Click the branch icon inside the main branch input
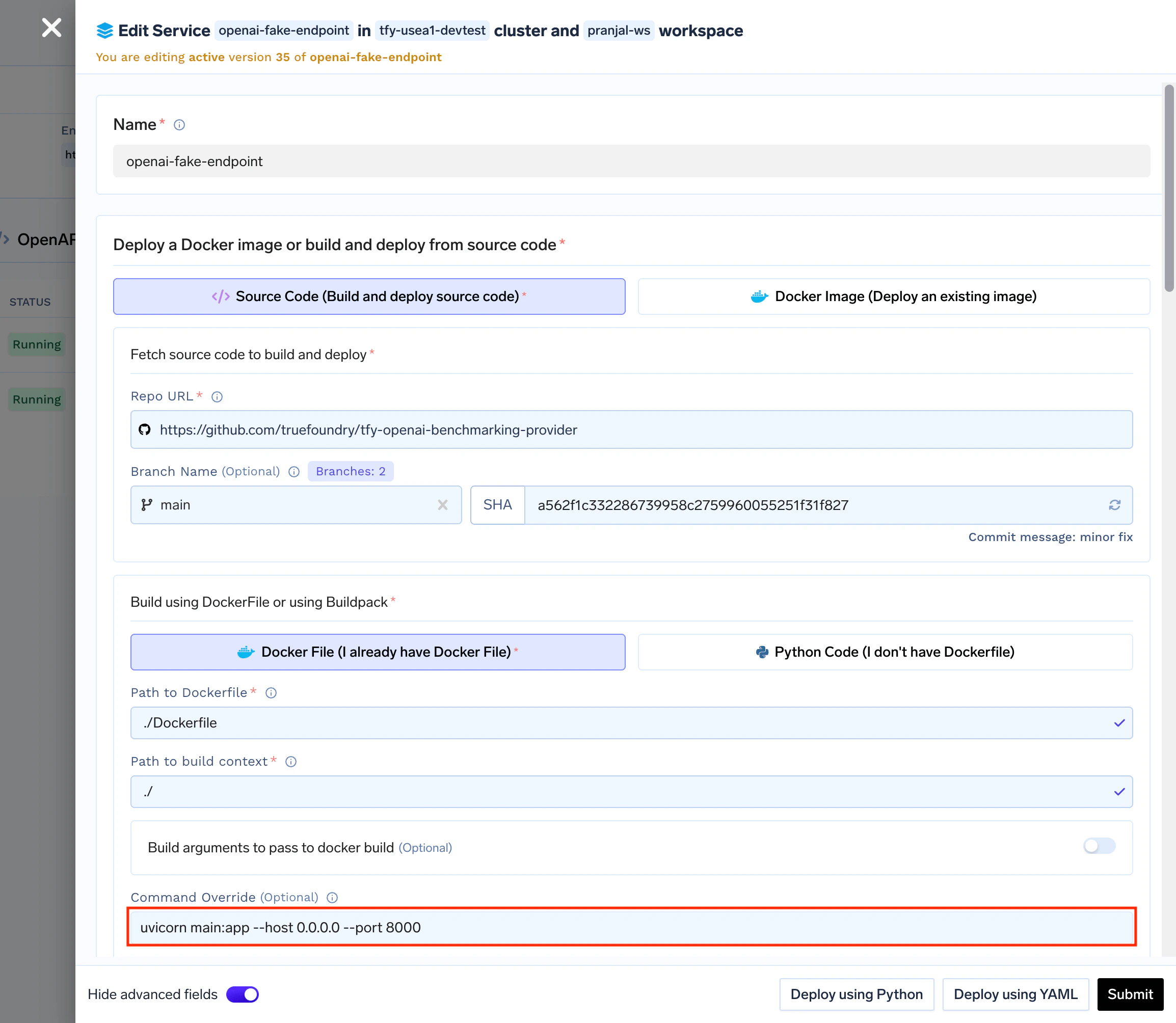 click(x=147, y=505)
